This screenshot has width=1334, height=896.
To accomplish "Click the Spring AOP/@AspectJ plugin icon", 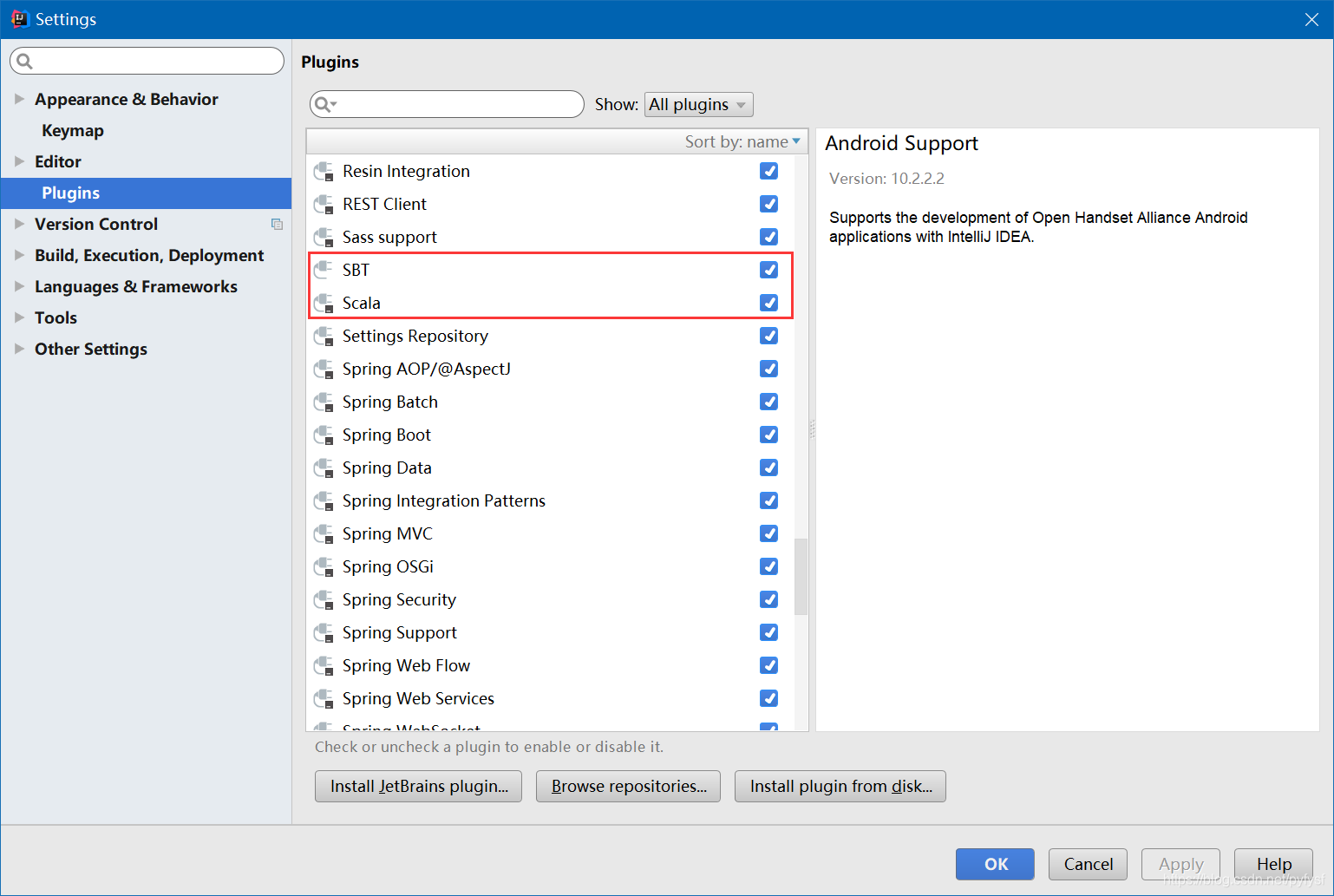I will click(x=324, y=370).
